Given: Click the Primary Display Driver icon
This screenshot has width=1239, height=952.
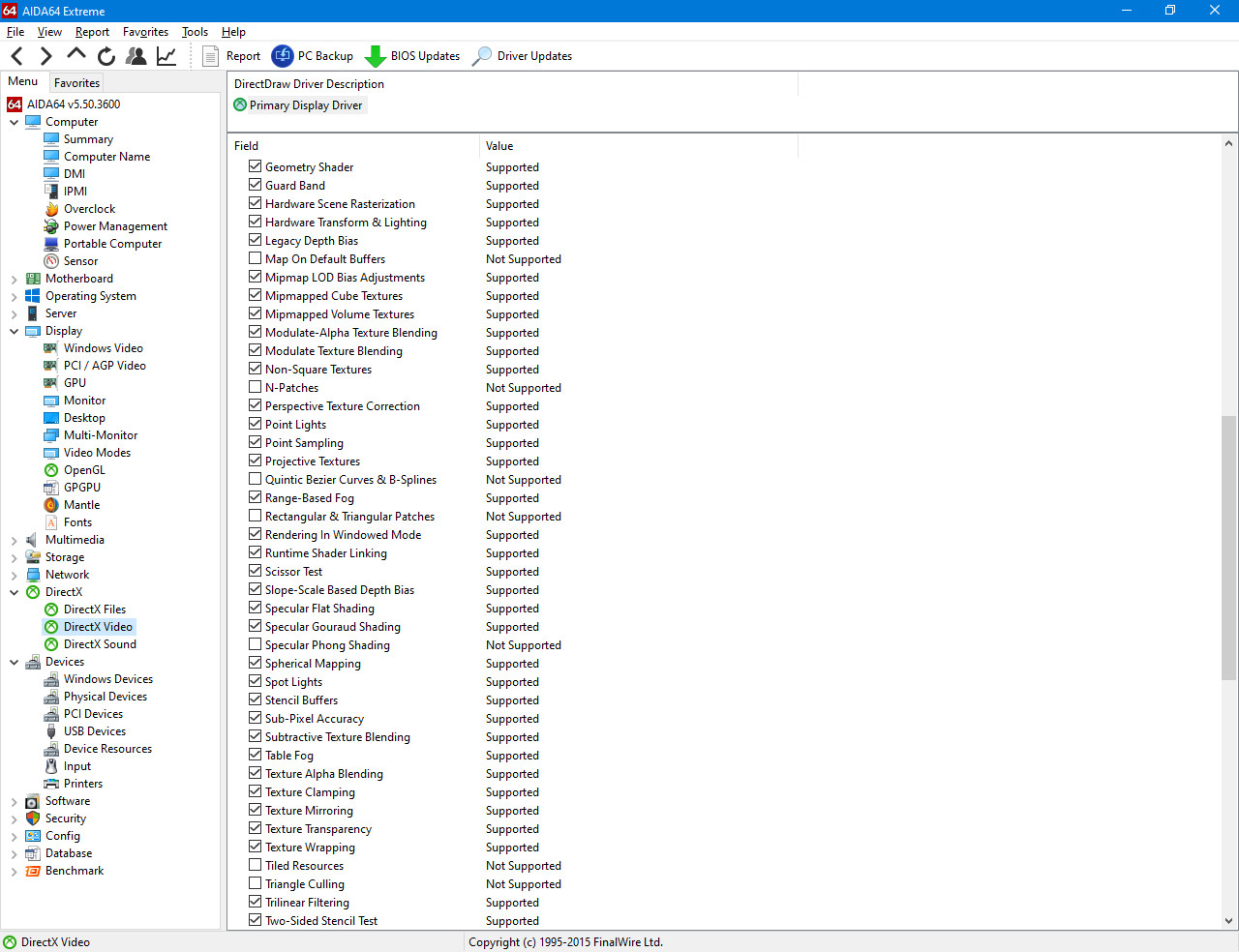Looking at the screenshot, I should (240, 105).
